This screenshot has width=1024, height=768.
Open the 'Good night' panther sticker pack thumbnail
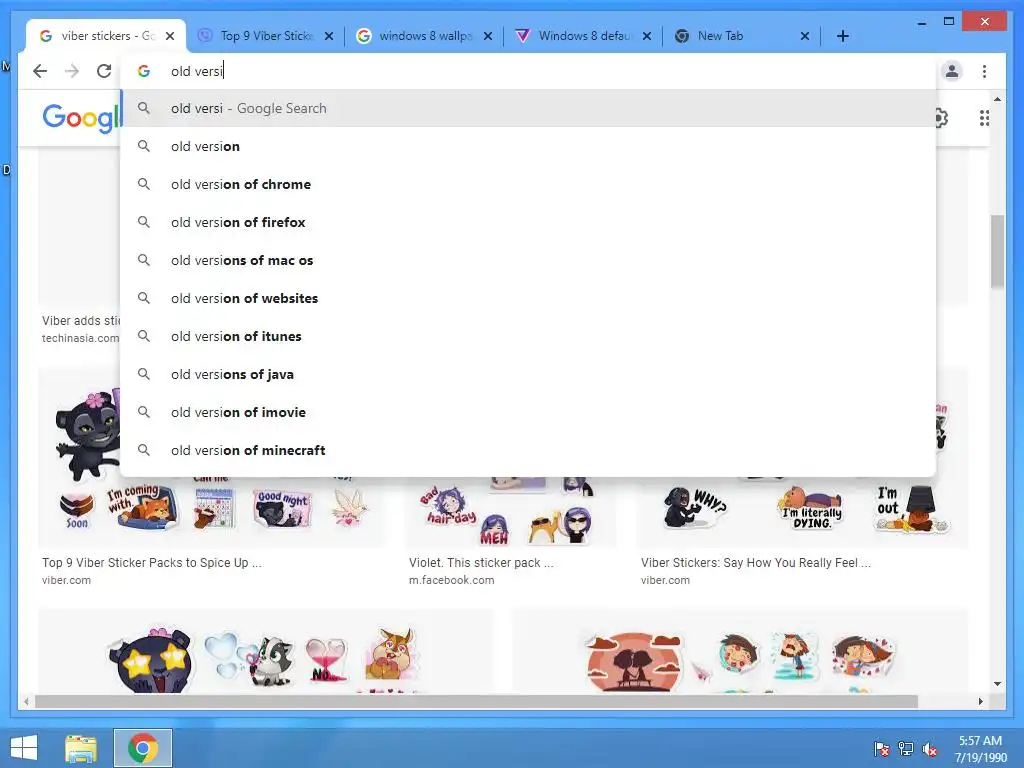click(282, 508)
